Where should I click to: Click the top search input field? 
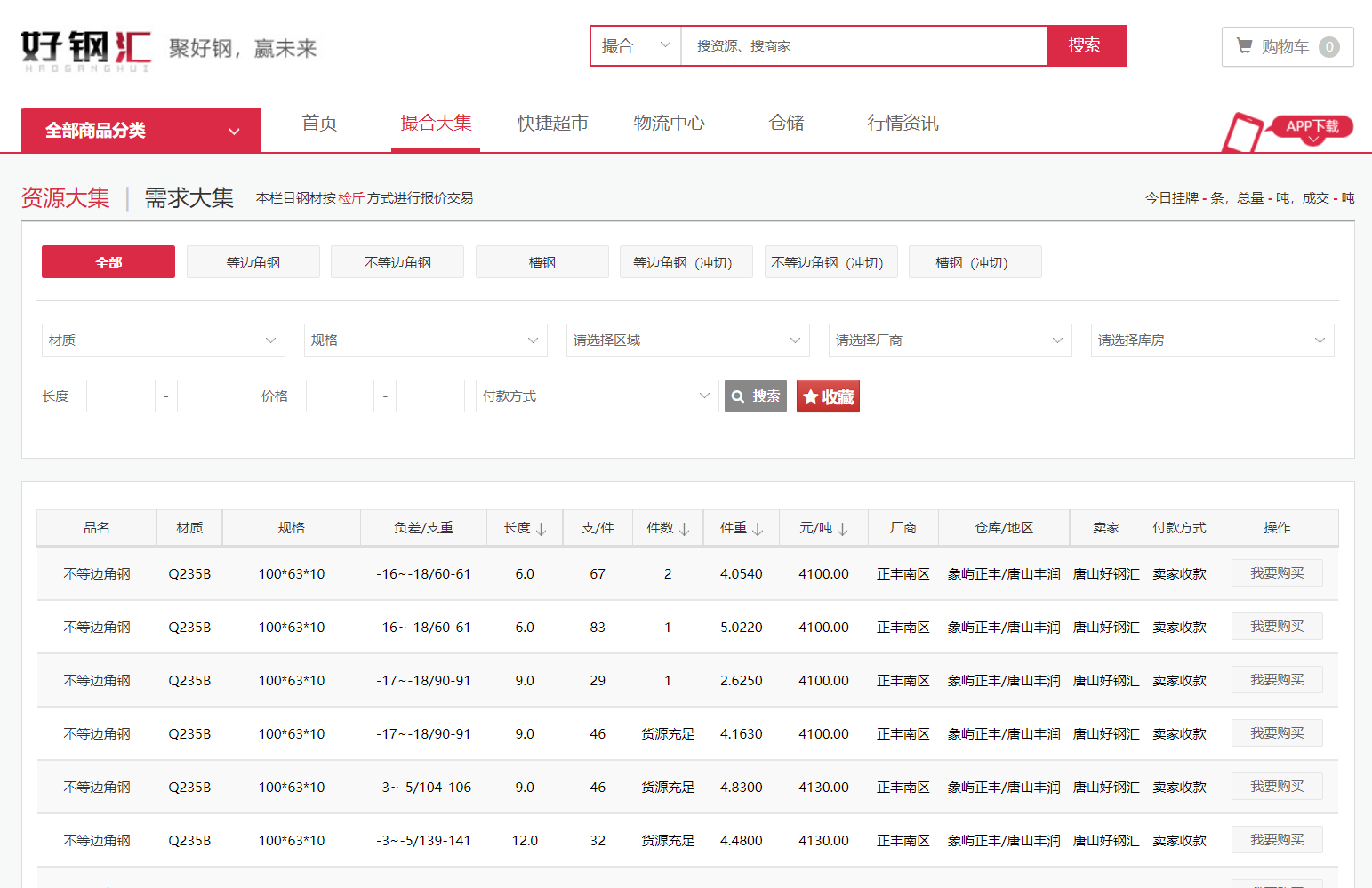(863, 46)
